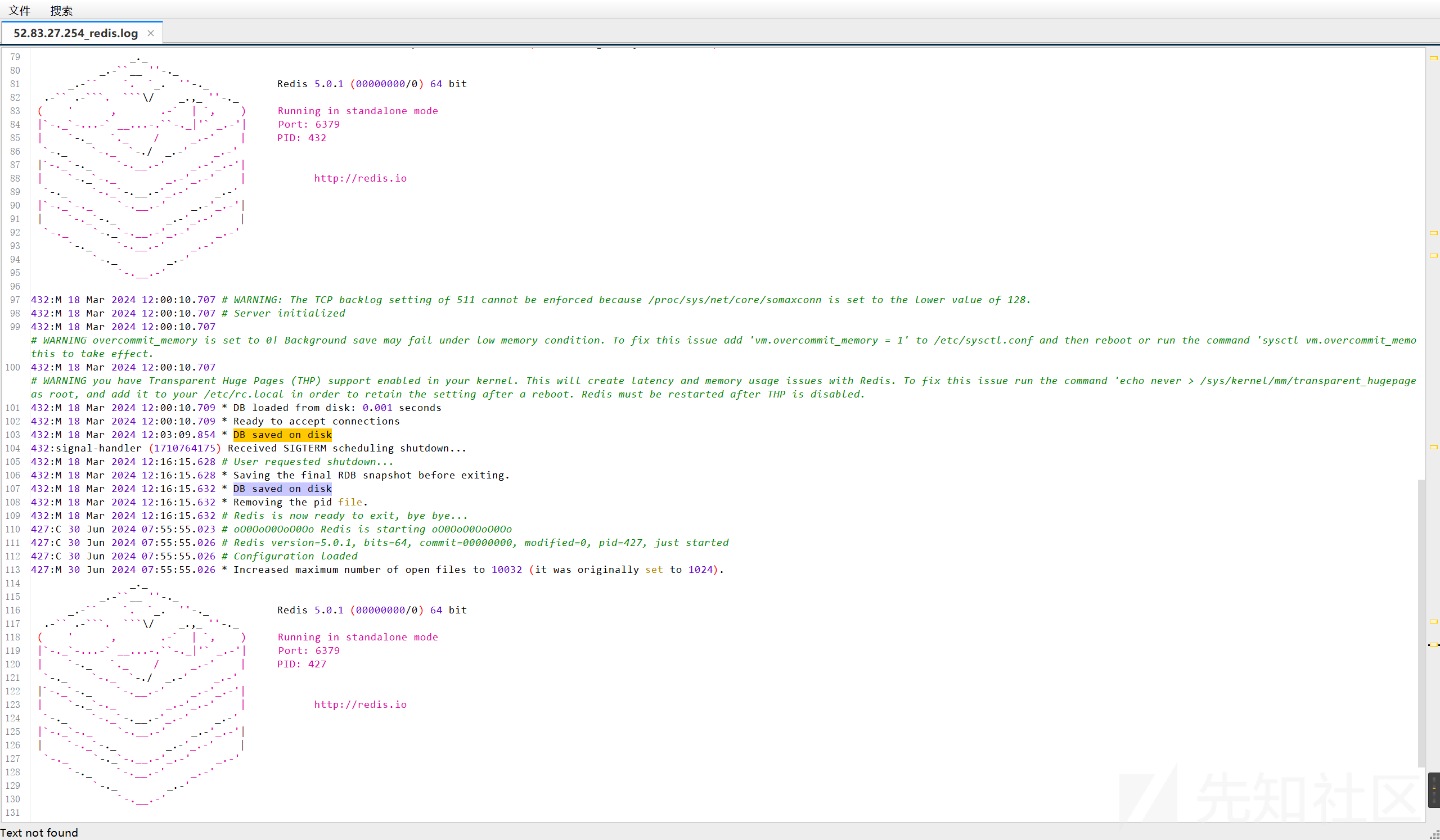The image size is (1440, 840).
Task: Click 'Saving the final RDB snapshot before exiting.' text
Action: 371,475
